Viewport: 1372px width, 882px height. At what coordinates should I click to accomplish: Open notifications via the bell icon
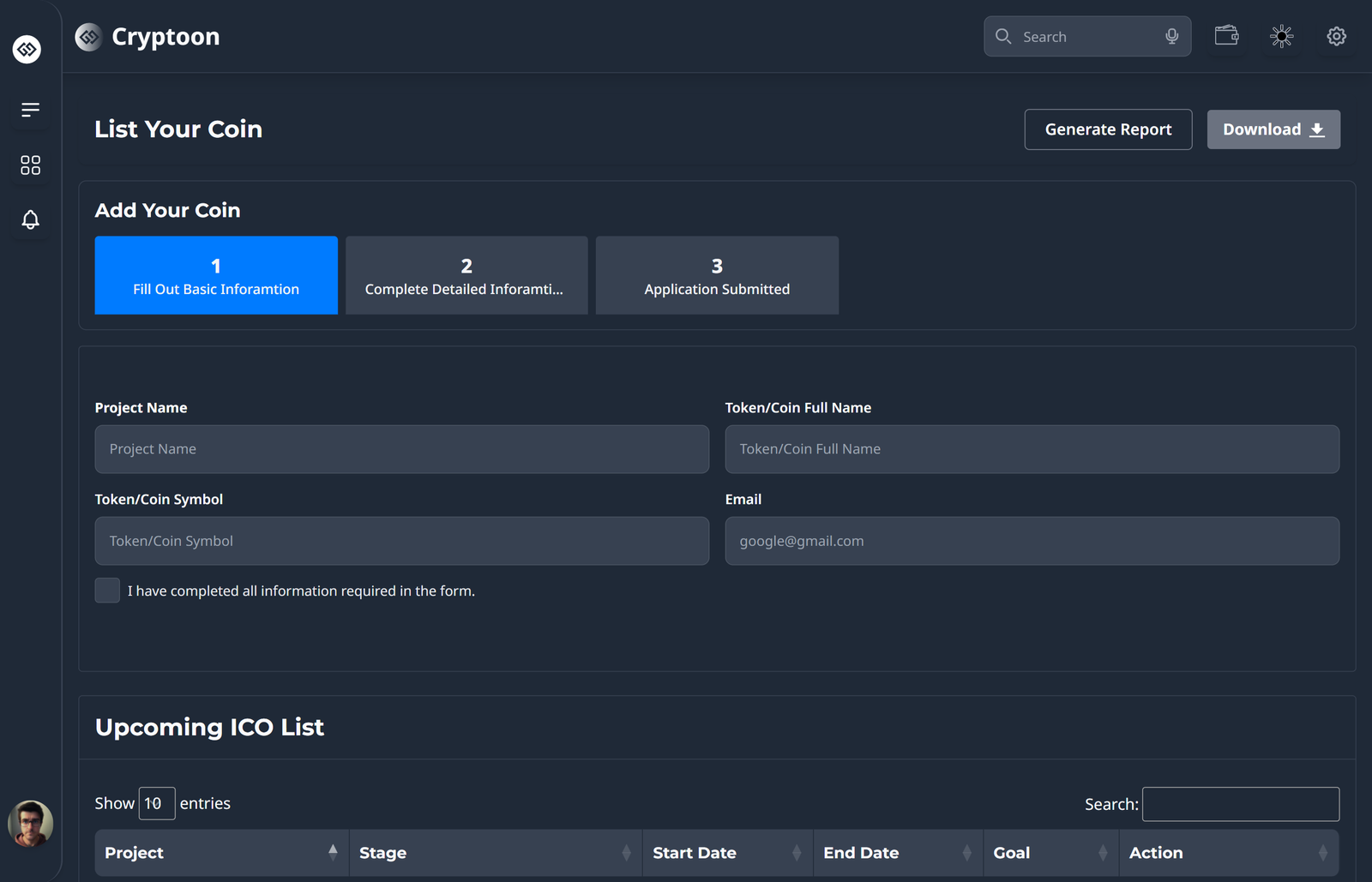[30, 219]
